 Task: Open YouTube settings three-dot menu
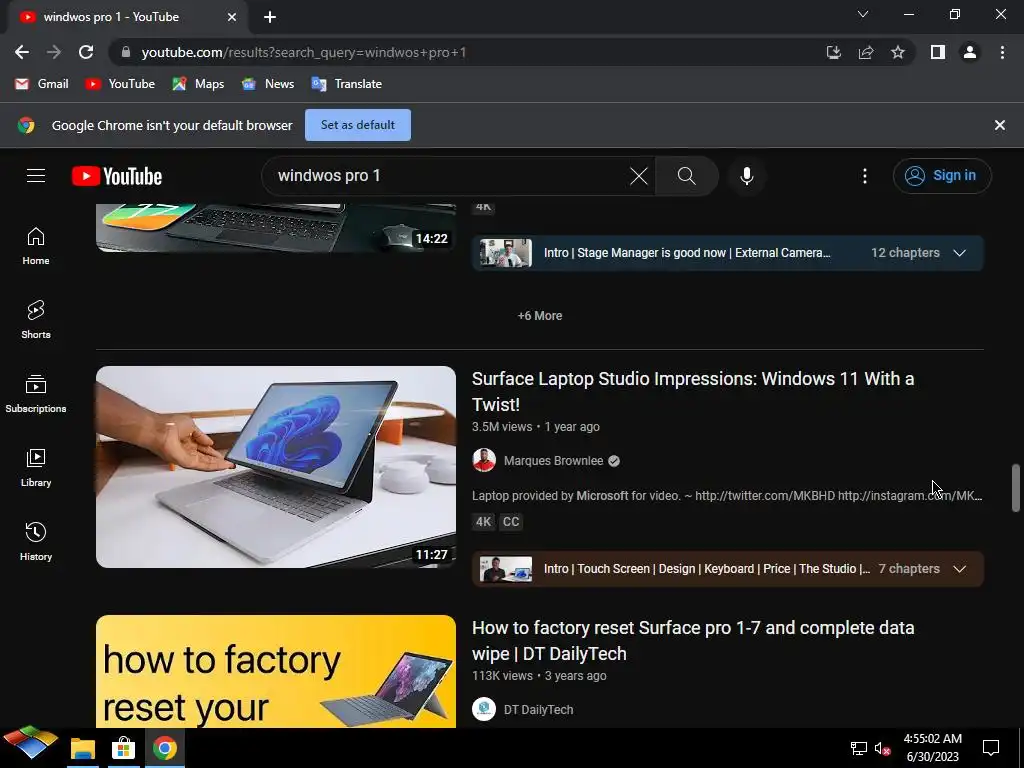pyautogui.click(x=865, y=176)
